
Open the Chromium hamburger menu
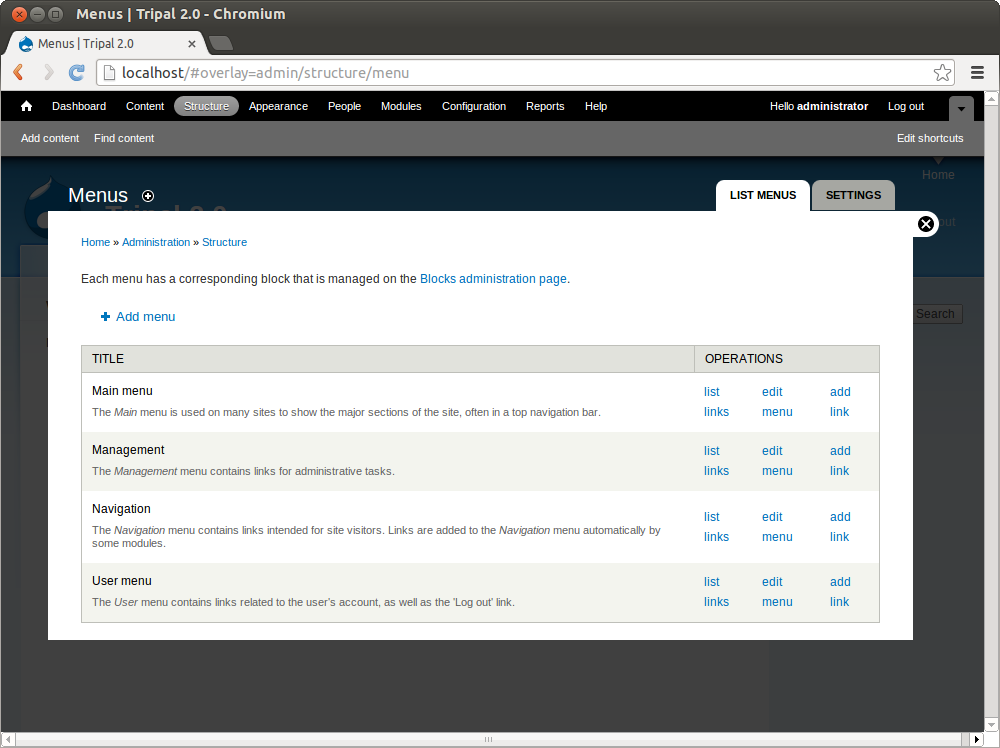tap(978, 73)
